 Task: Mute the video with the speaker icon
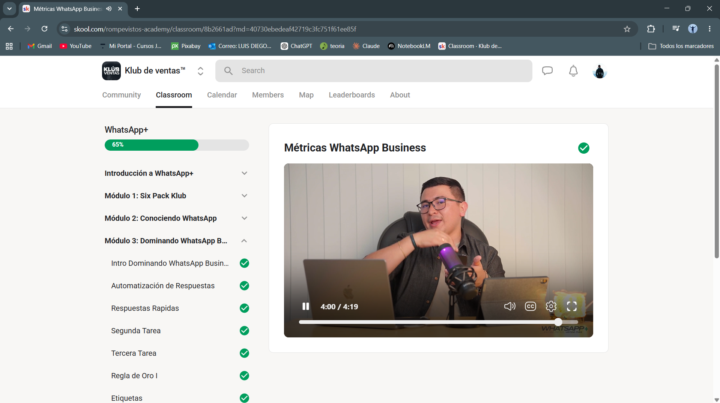[510, 306]
